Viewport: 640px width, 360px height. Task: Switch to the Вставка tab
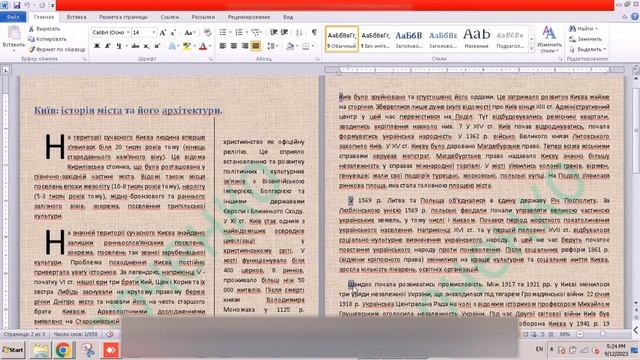click(76, 17)
